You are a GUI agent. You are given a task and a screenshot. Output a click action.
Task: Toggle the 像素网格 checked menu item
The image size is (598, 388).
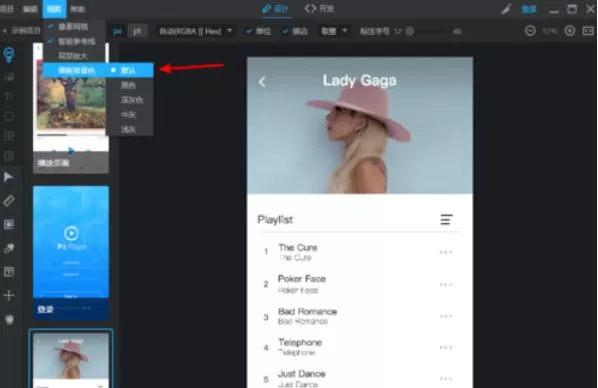point(74,27)
